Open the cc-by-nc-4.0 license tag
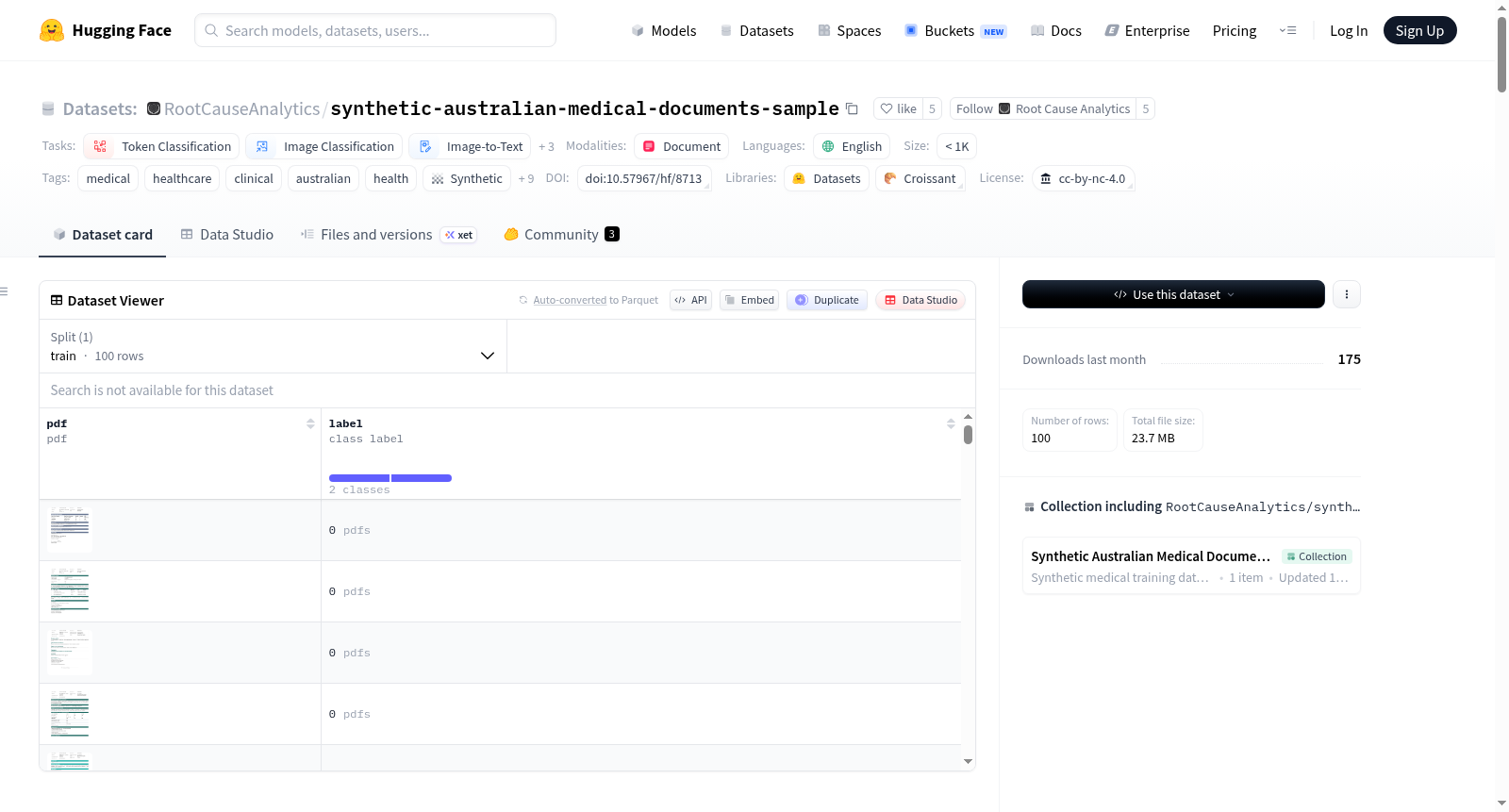Image resolution: width=1509 pixels, height=812 pixels. pos(1084,178)
